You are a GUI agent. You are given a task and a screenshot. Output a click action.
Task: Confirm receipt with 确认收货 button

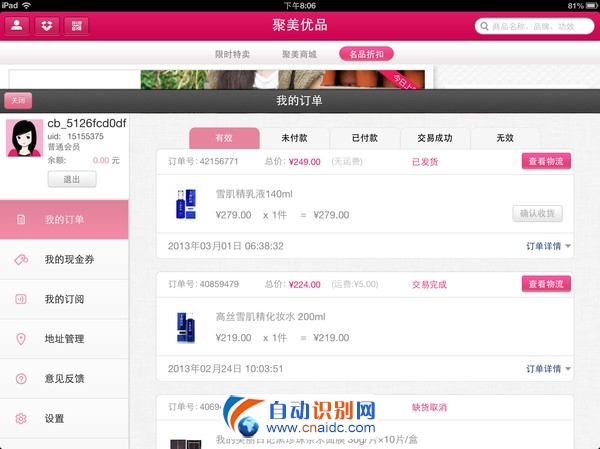pos(537,214)
